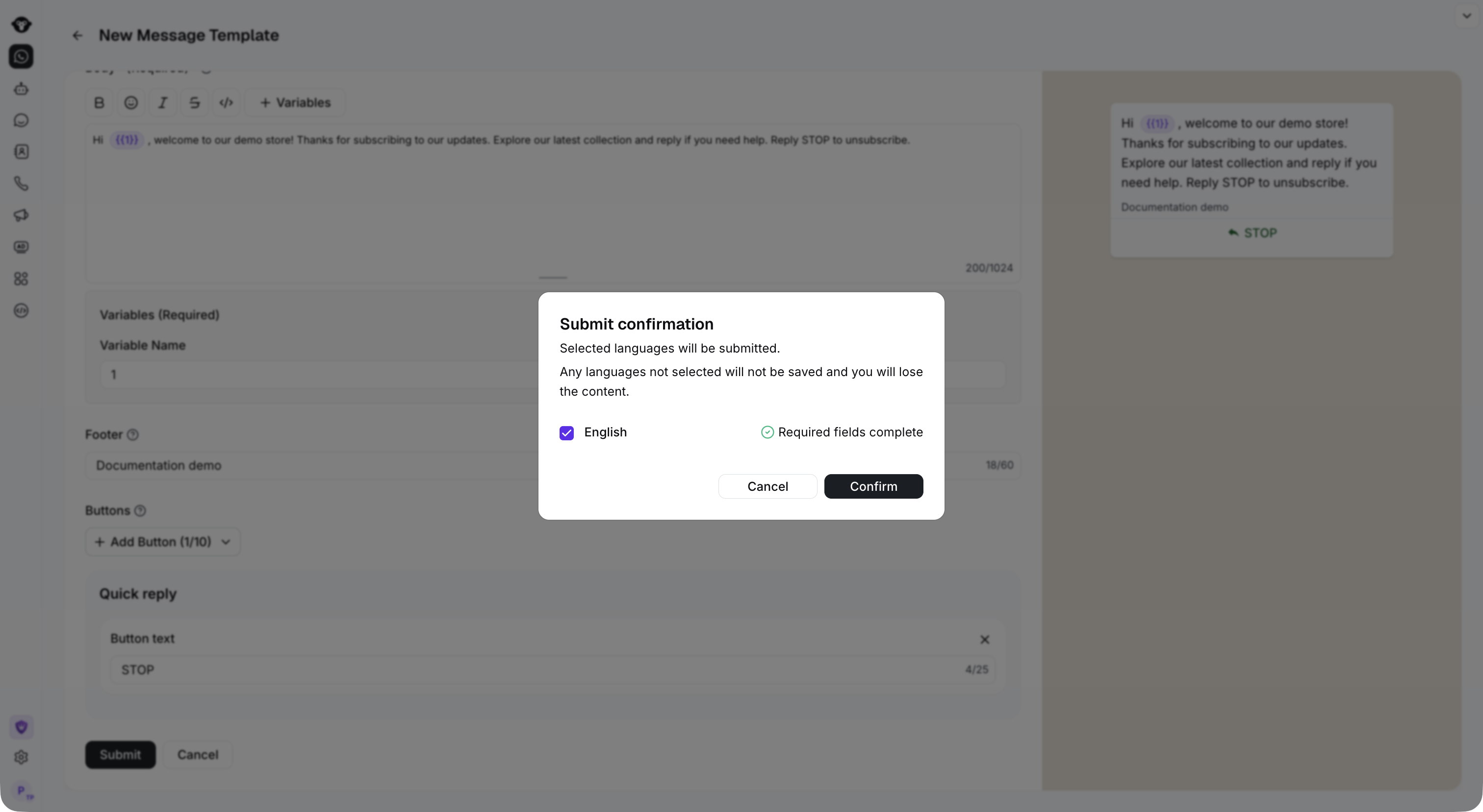Click the purple shield icon in the sidebar
The width and height of the screenshot is (1483, 812).
point(21,727)
